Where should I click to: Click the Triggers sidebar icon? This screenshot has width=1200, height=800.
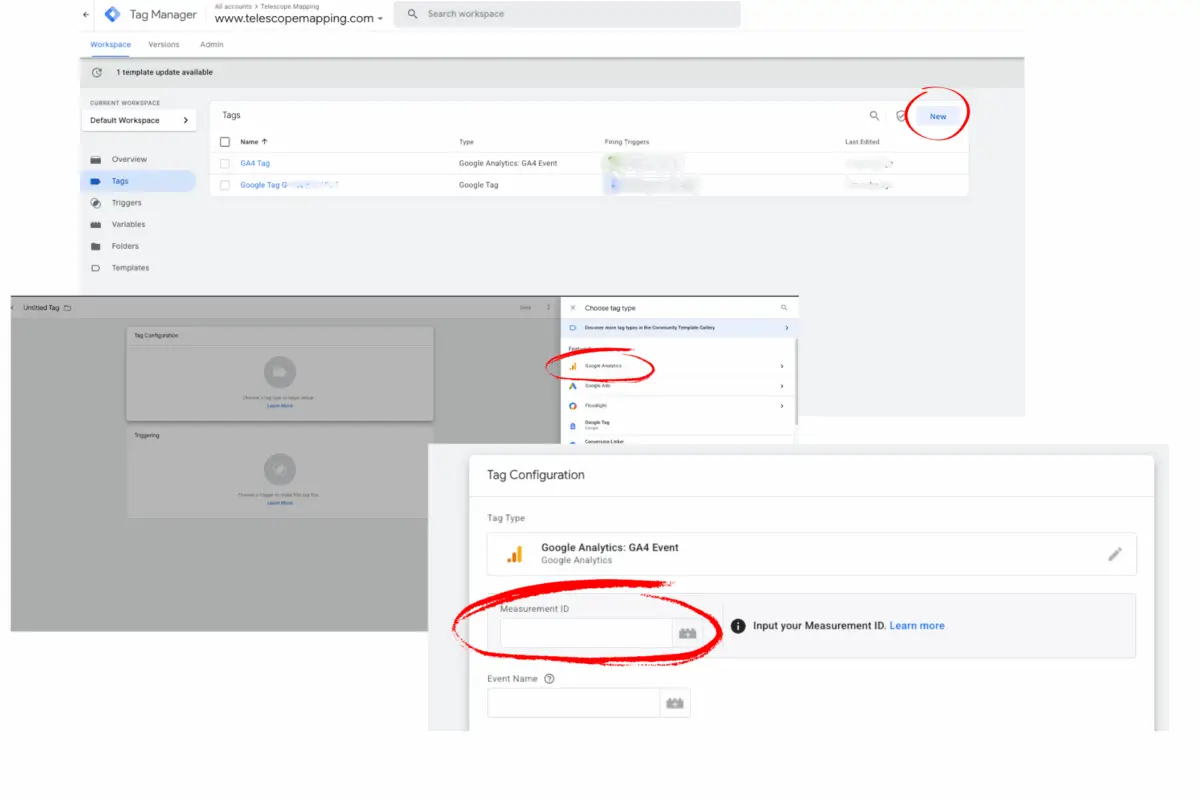(96, 203)
